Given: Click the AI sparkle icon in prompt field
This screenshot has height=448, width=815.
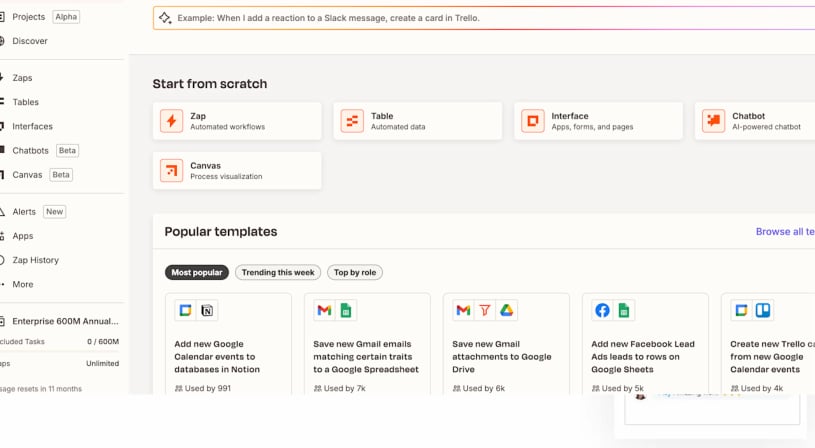Looking at the screenshot, I should pyautogui.click(x=166, y=18).
